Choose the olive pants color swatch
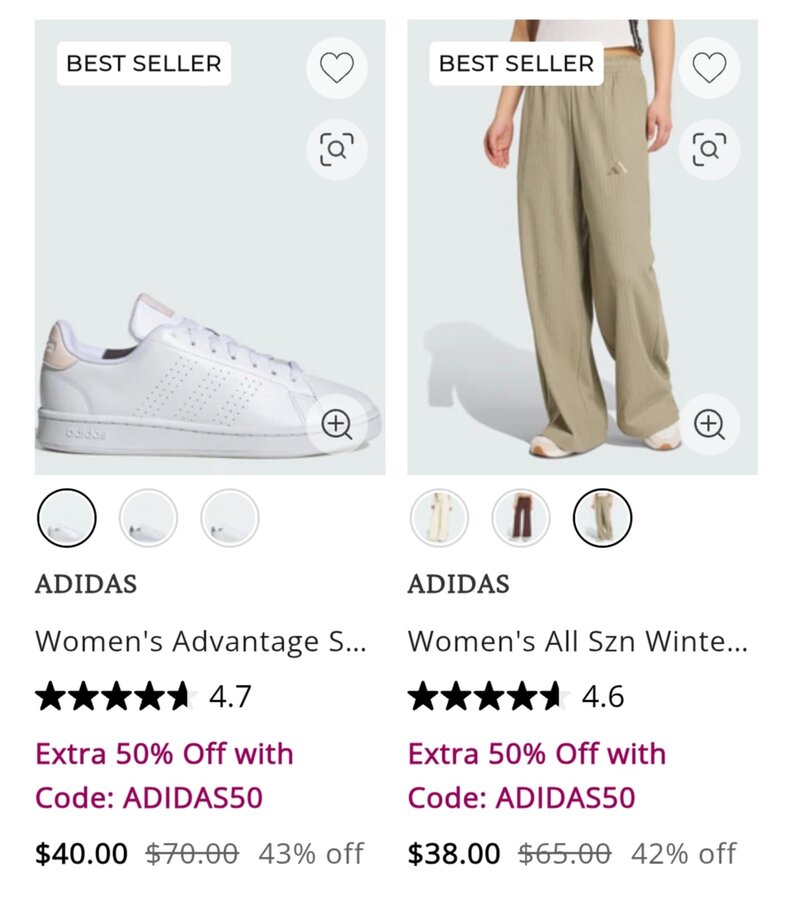 tap(603, 518)
